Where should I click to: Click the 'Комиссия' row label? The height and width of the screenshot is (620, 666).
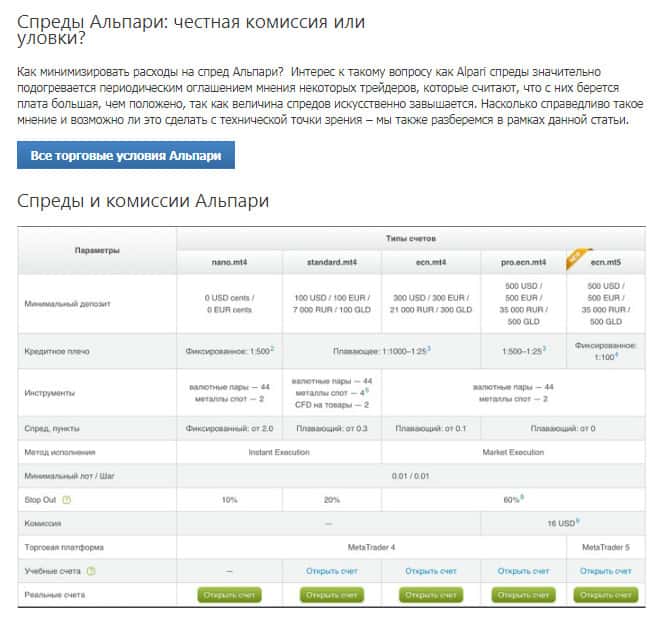pyautogui.click(x=42, y=524)
